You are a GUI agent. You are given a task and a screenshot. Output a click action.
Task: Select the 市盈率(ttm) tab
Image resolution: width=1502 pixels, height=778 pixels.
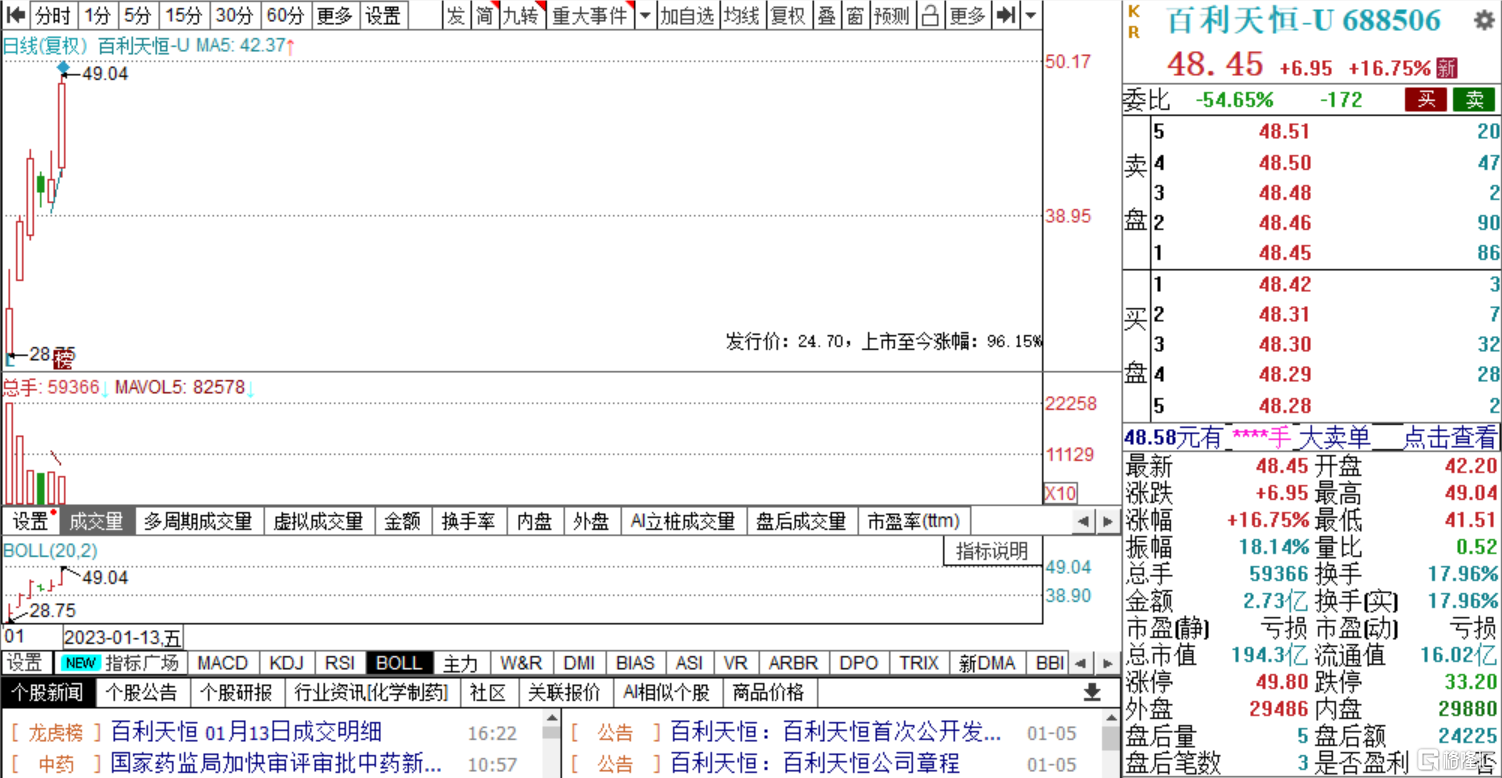tap(913, 521)
